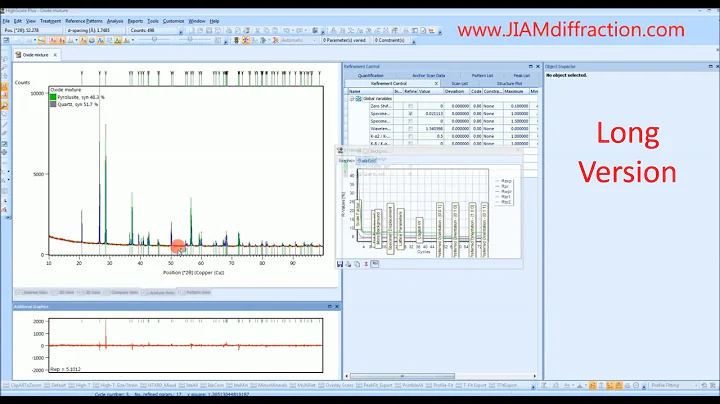Open the Reference Patterns menu
The width and height of the screenshot is (720, 404).
[x=84, y=21]
